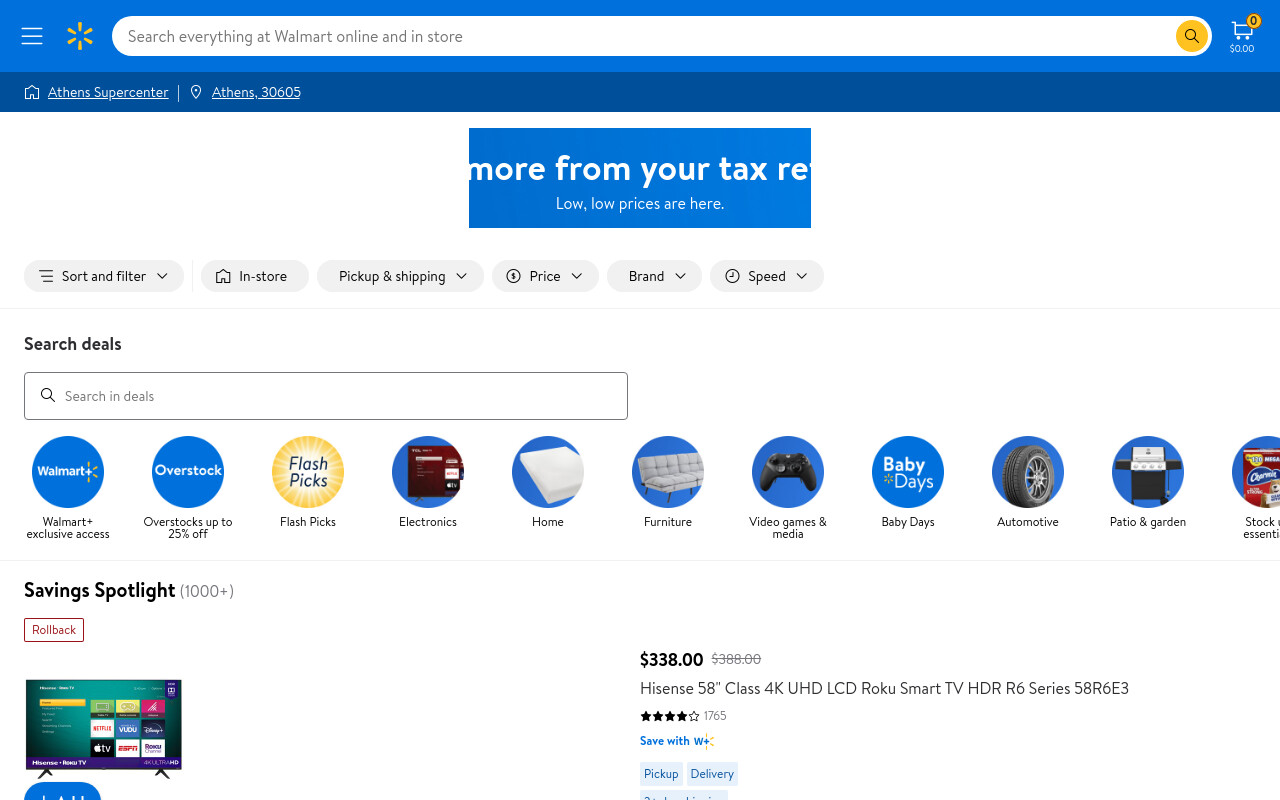Browse the Electronics deals category
Viewport: 1280px width, 800px height.
point(428,482)
